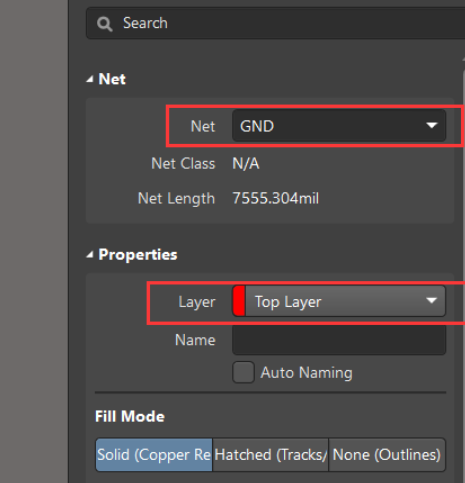Image resolution: width=465 pixels, height=483 pixels.
Task: Collapse the Net section
Action: pyautogui.click(x=89, y=79)
